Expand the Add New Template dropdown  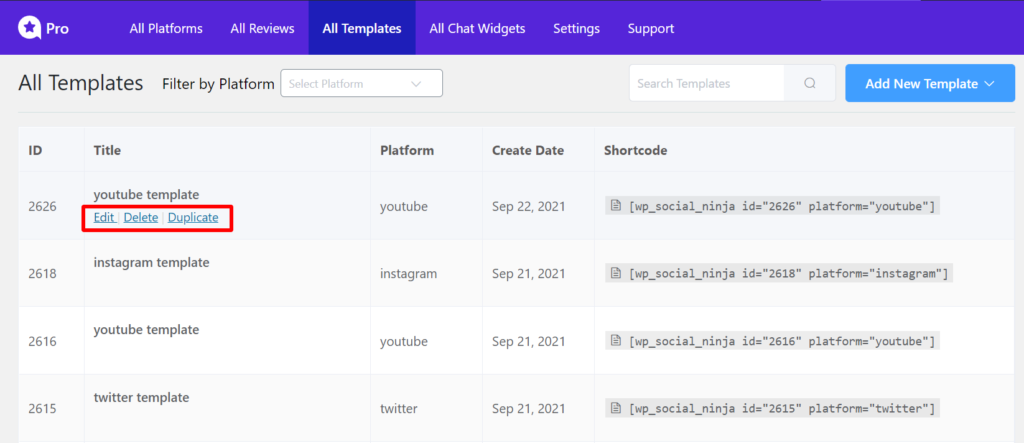coord(930,83)
